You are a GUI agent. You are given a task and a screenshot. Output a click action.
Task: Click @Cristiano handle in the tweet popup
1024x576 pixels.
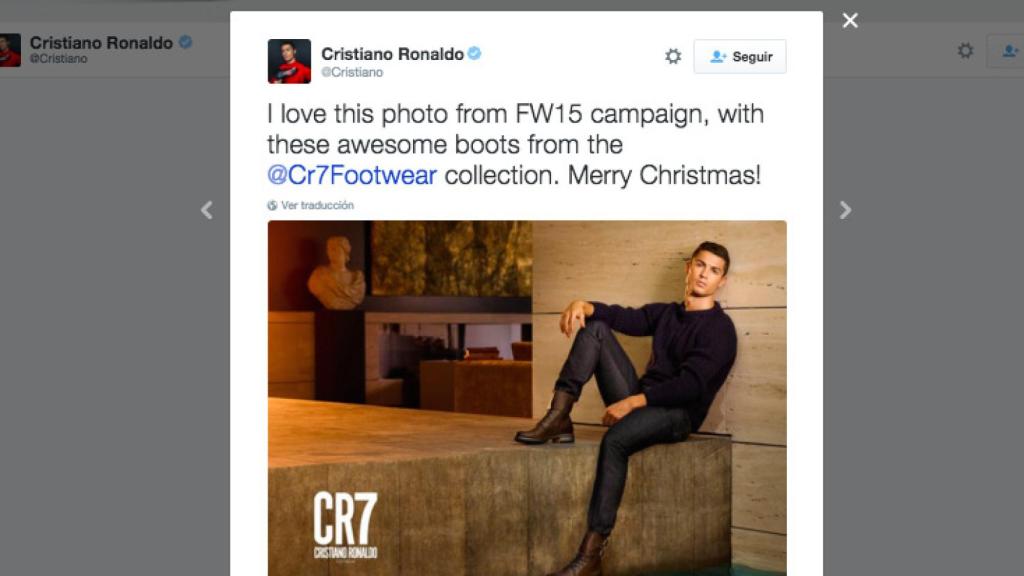pyautogui.click(x=352, y=73)
